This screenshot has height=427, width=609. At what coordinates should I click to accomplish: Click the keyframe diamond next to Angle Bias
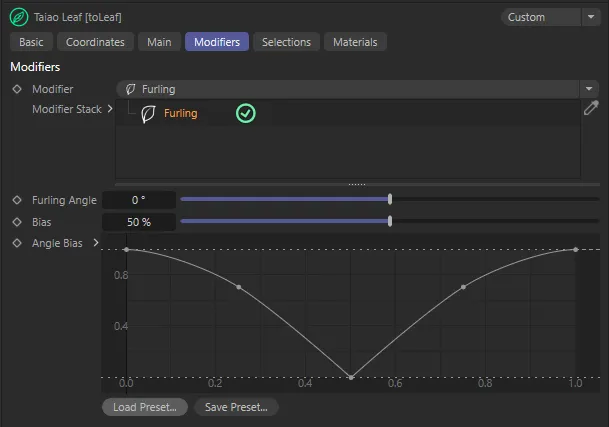[17, 243]
